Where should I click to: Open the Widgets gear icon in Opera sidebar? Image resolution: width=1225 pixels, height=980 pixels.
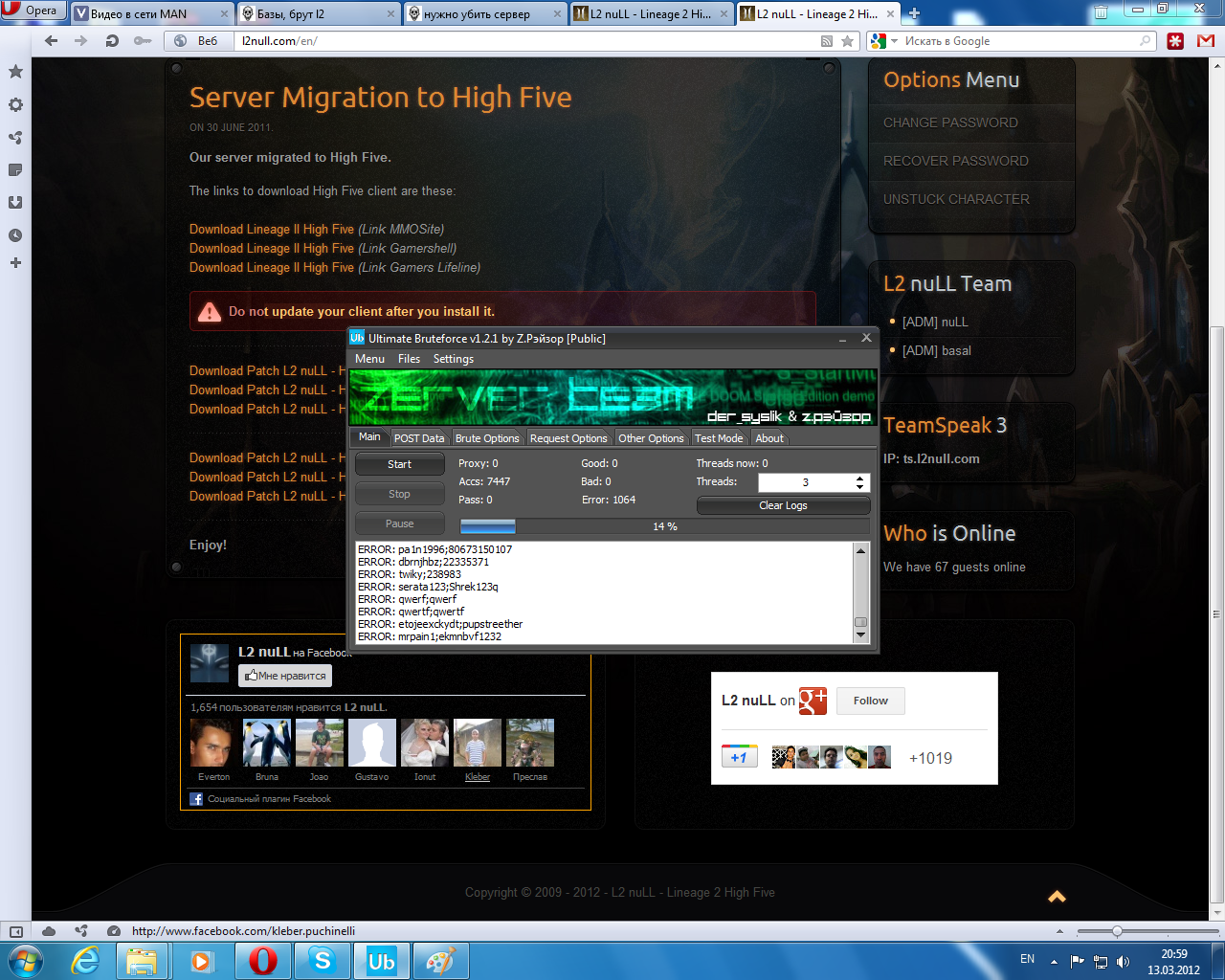15,104
